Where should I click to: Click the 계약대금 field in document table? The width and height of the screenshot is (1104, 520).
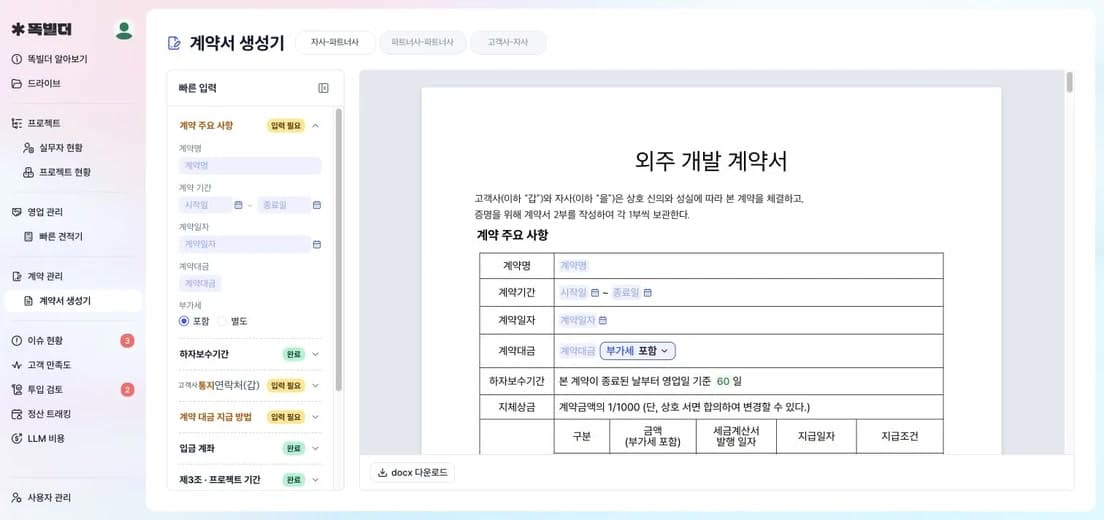[x=577, y=350]
